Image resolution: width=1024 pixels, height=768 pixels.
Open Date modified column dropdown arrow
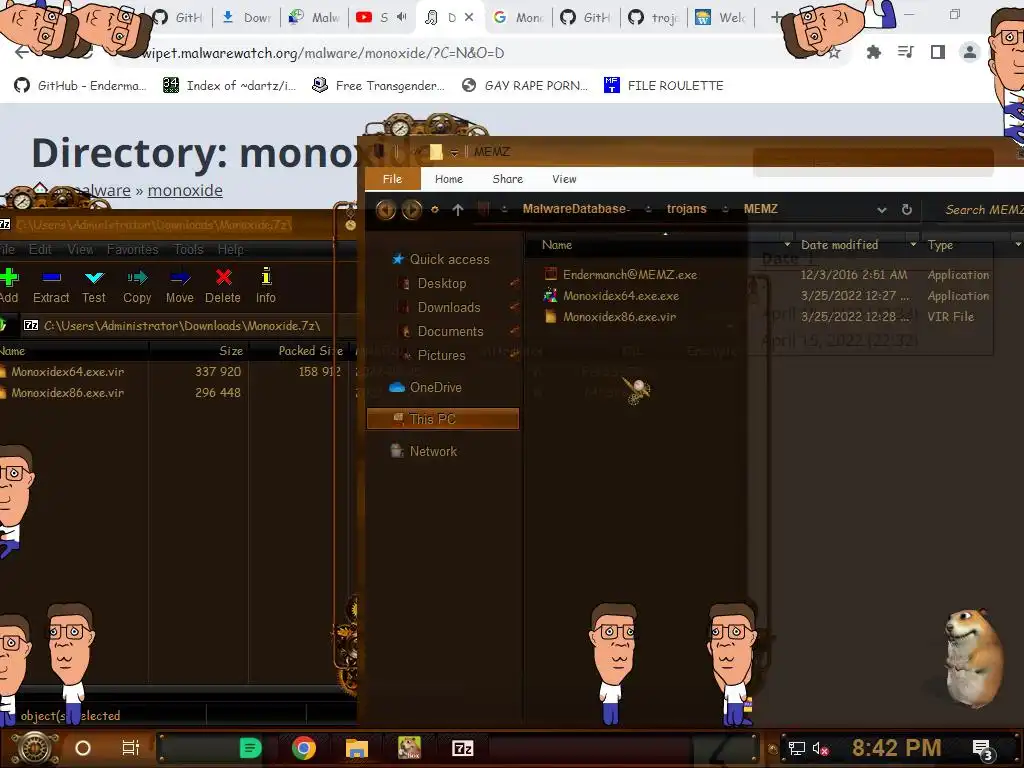click(913, 245)
